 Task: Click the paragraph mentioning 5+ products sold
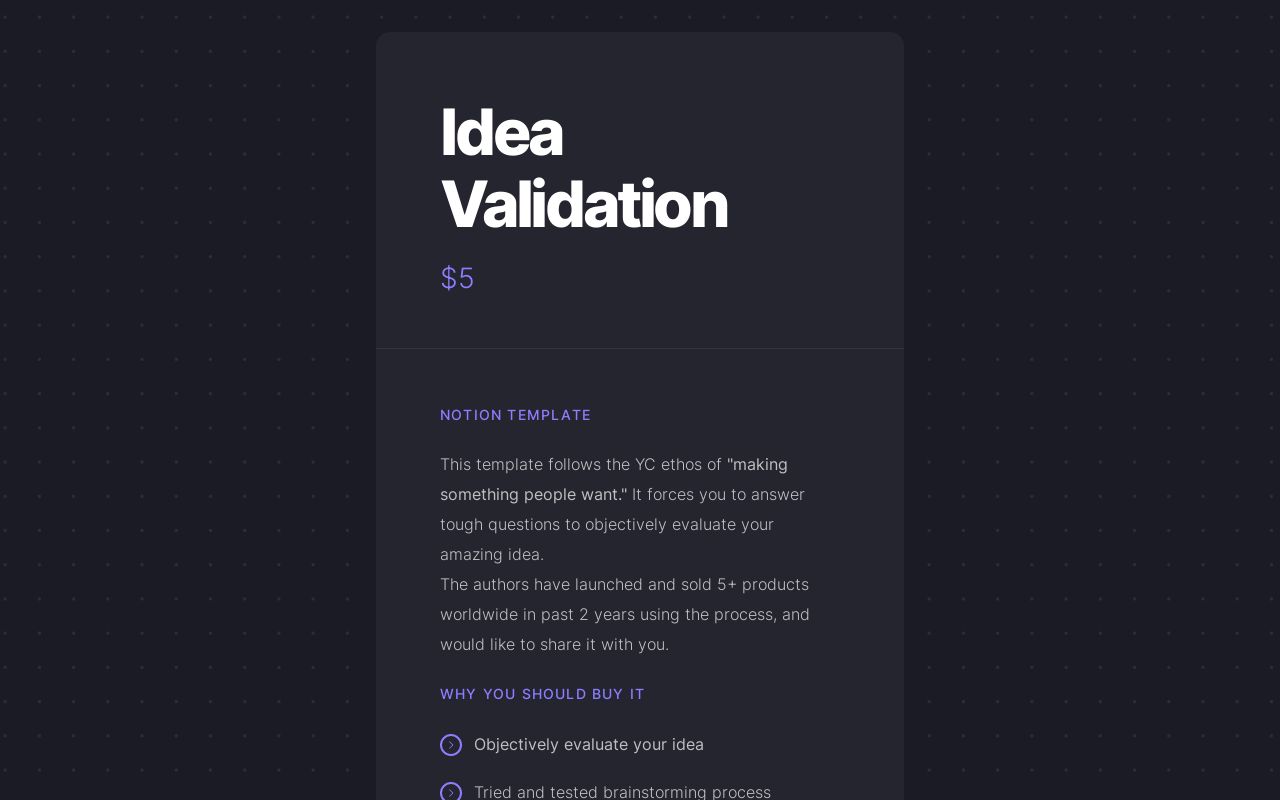point(624,614)
